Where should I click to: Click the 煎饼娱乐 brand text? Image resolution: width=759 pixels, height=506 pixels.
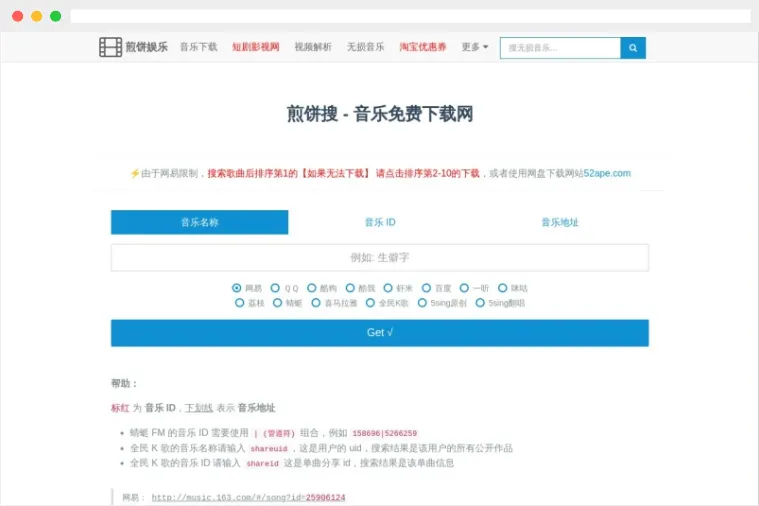[x=147, y=47]
